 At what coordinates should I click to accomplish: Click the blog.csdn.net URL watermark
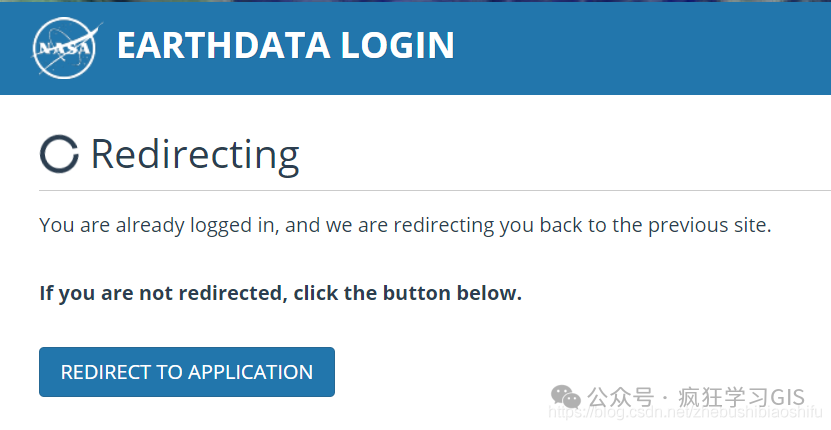pos(685,412)
